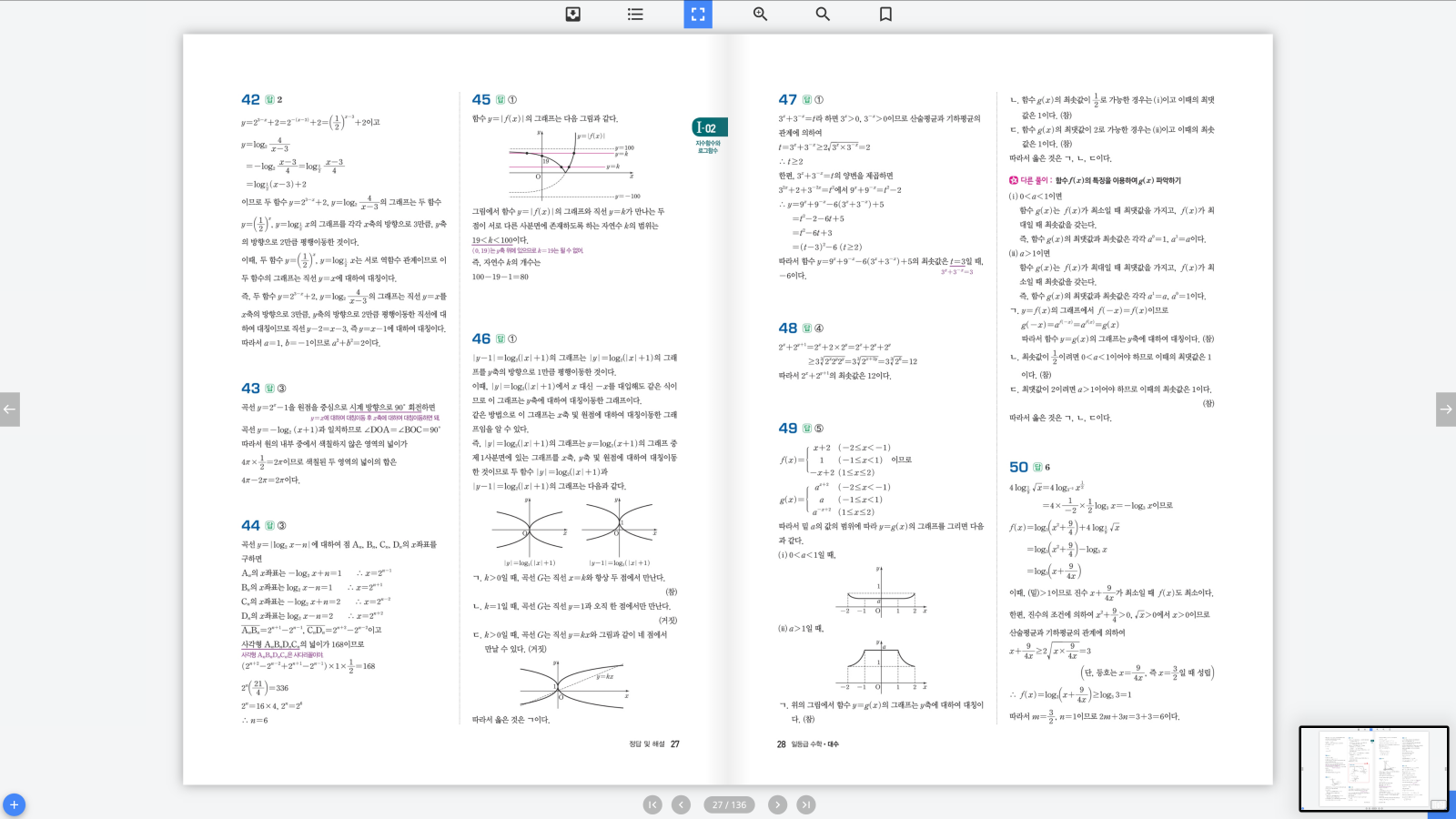
Task: Bookmark the current page
Action: tap(885, 15)
